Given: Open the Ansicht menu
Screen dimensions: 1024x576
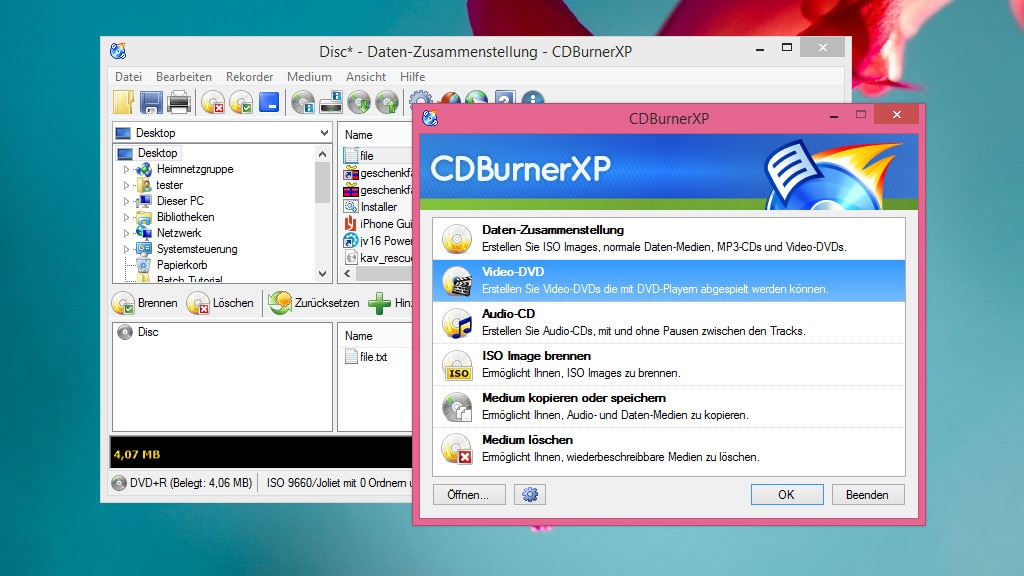Looking at the screenshot, I should click(x=366, y=76).
